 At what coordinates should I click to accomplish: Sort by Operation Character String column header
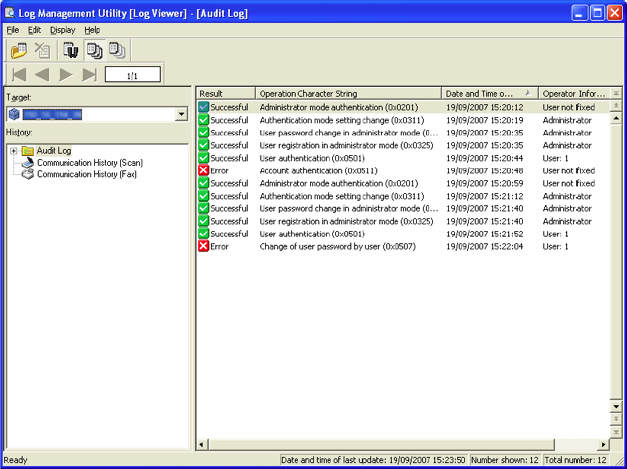348,94
